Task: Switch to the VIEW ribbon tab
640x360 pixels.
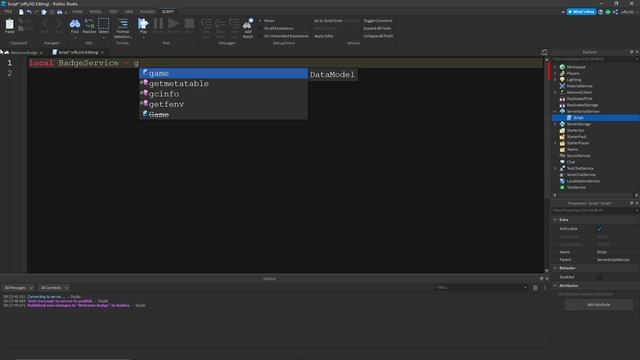Action: [x=129, y=12]
